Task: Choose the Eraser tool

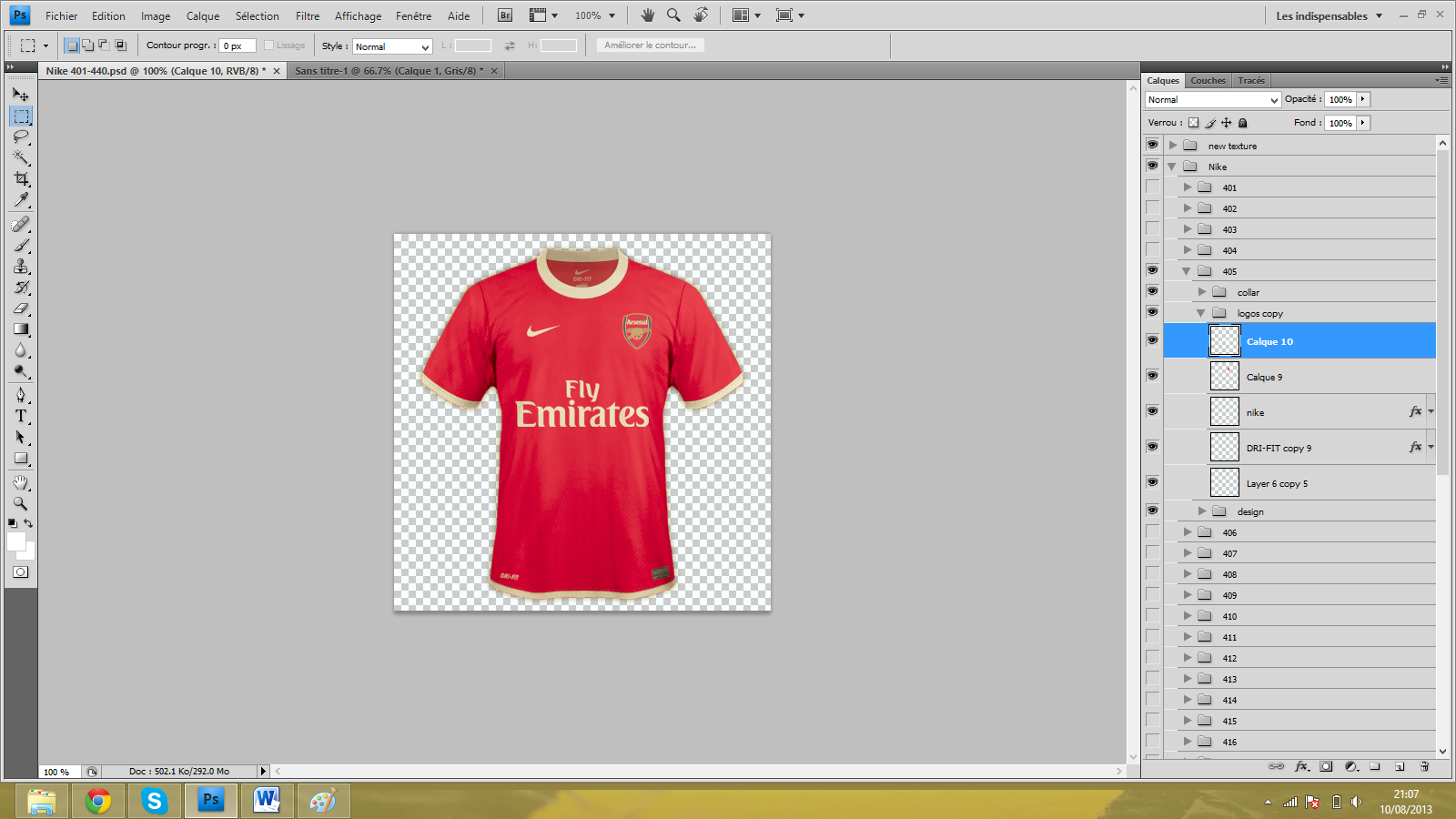Action: coord(21,308)
